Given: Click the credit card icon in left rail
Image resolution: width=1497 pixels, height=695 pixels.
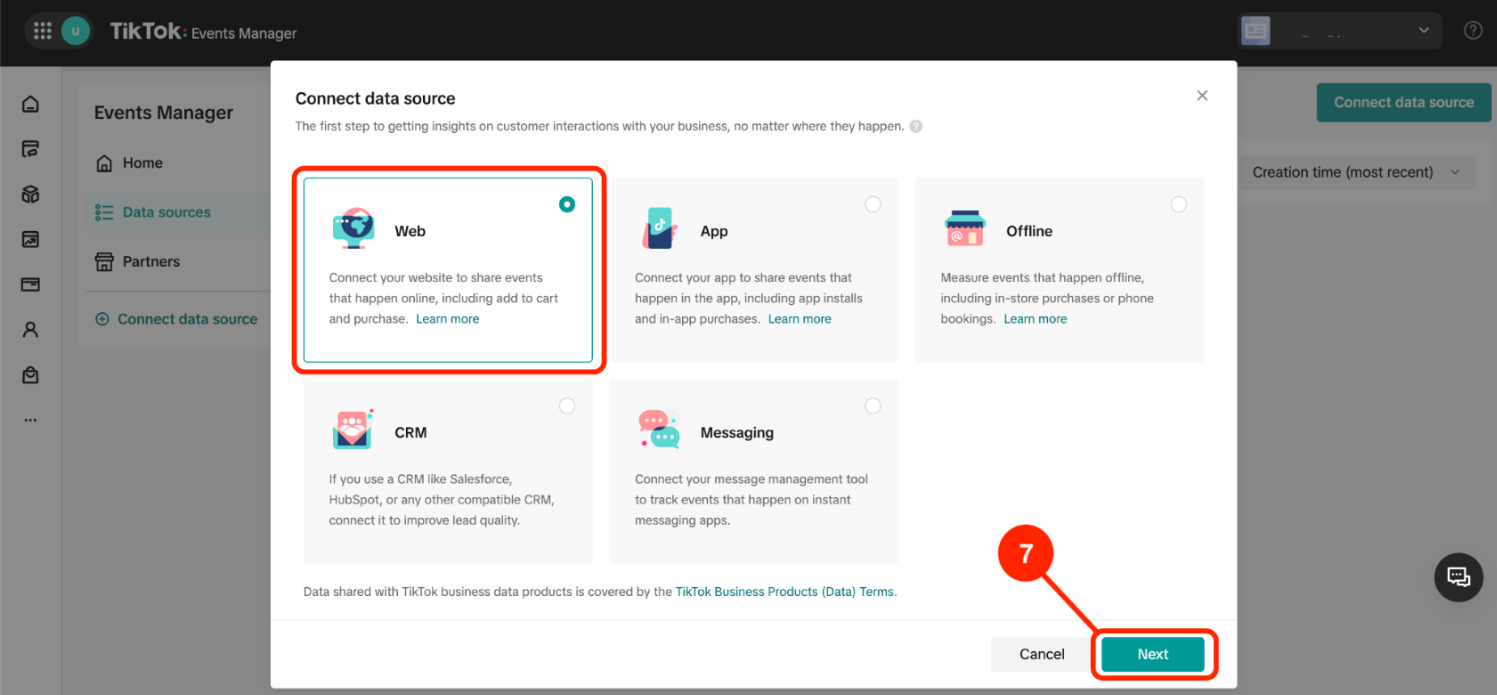Looking at the screenshot, I should 30,284.
